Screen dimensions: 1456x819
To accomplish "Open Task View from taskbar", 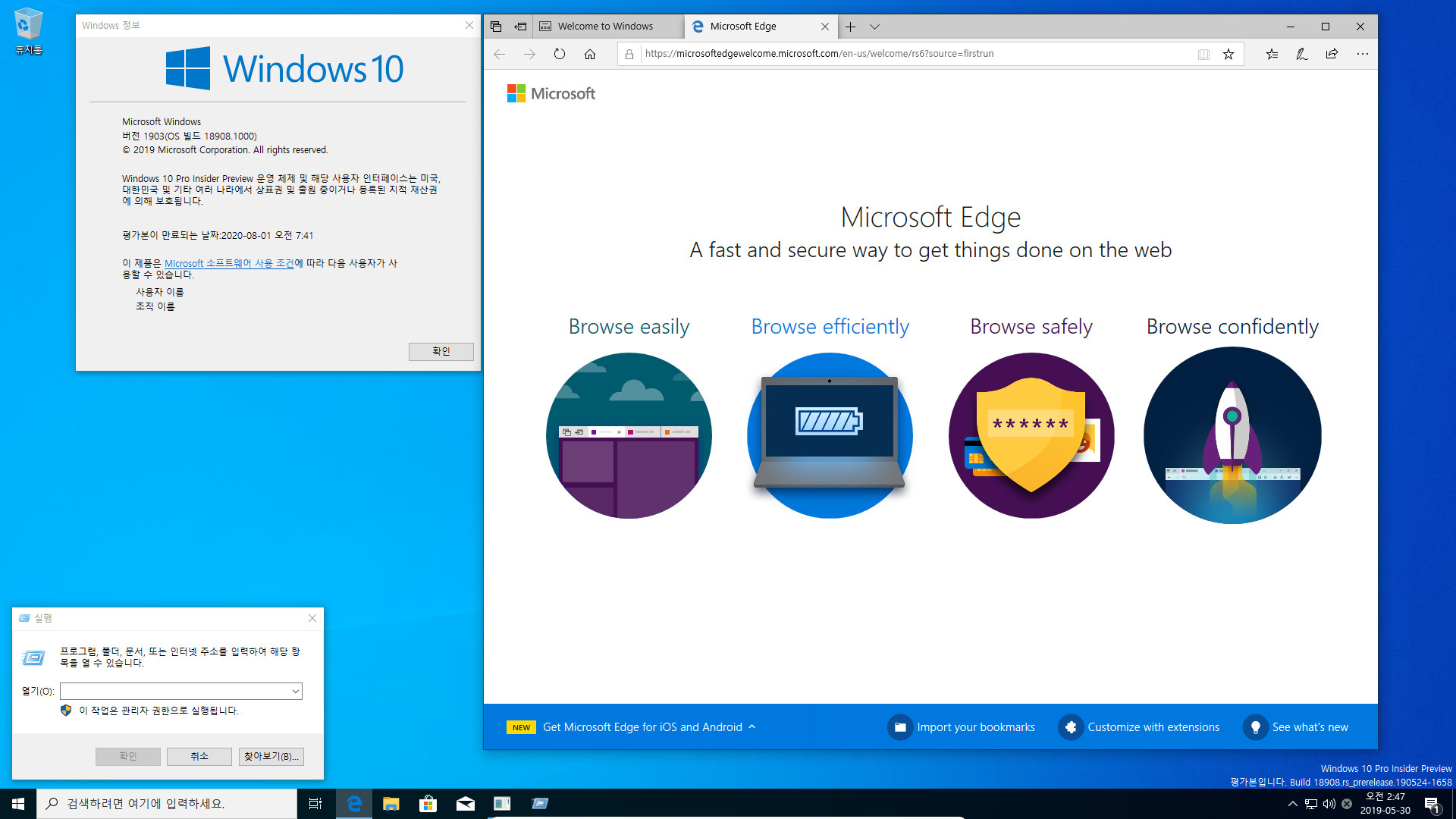I will tap(315, 804).
